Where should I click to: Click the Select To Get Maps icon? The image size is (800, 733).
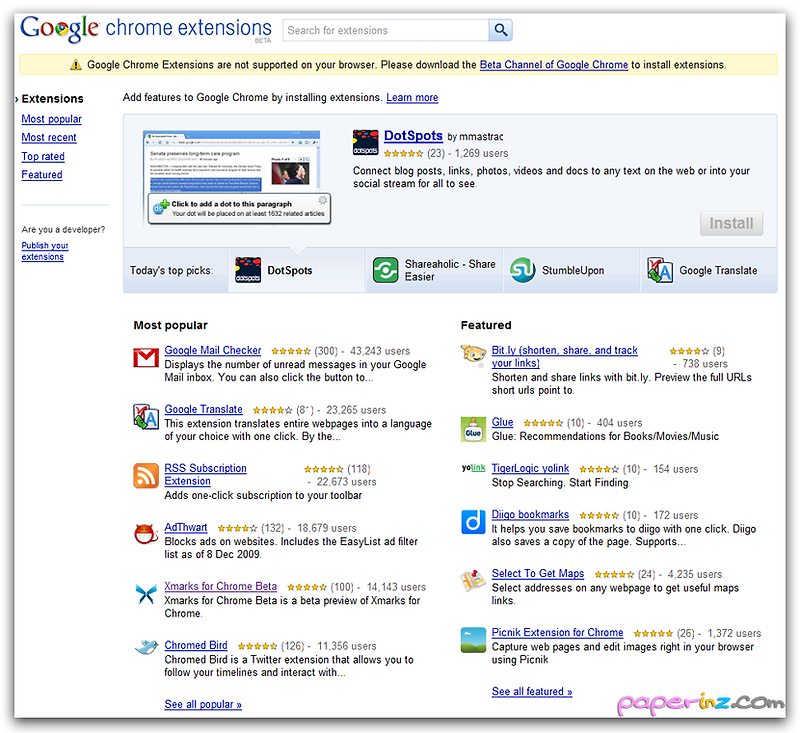473,580
